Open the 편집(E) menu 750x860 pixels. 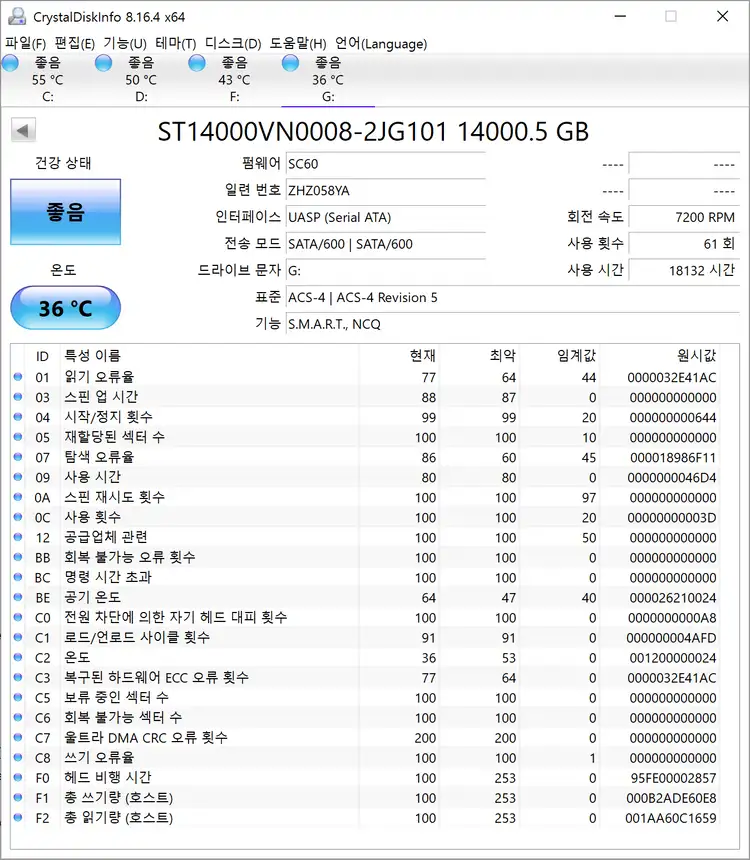point(75,43)
